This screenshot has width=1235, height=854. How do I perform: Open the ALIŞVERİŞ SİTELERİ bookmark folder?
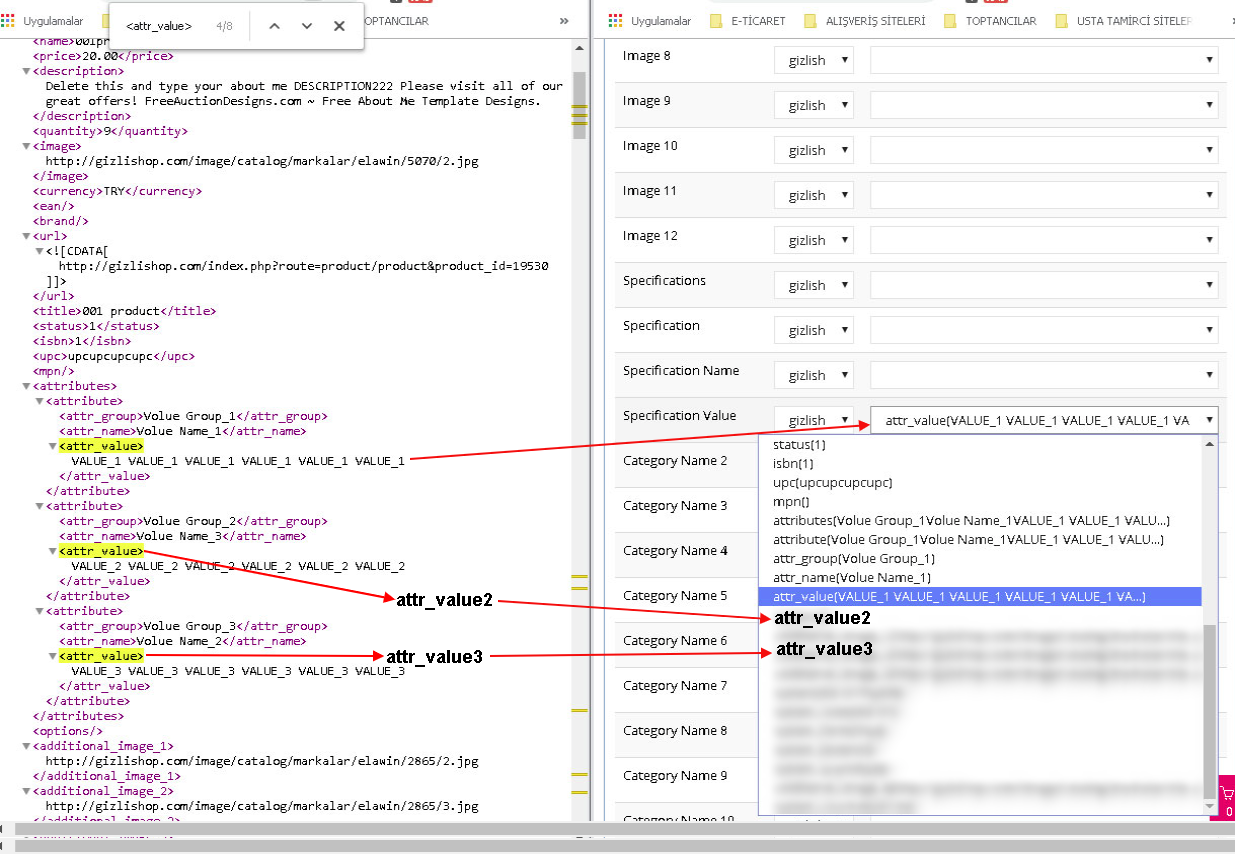click(863, 20)
